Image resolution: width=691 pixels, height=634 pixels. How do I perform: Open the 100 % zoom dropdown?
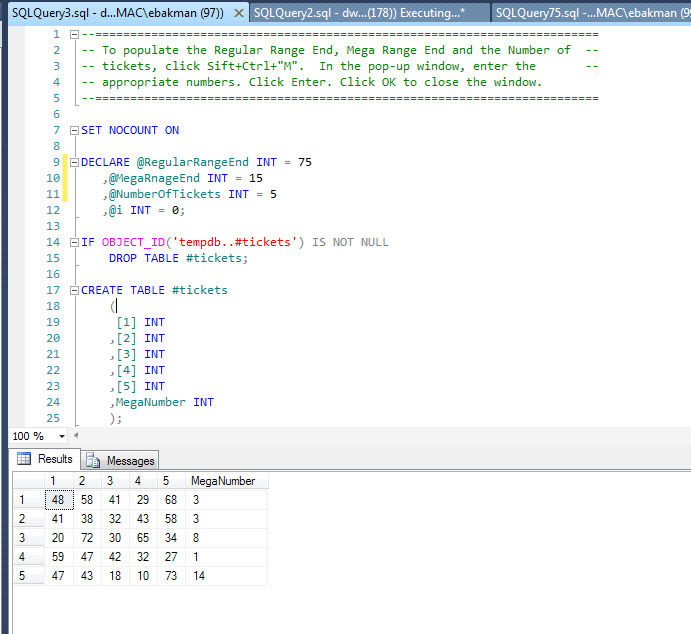[x=62, y=437]
